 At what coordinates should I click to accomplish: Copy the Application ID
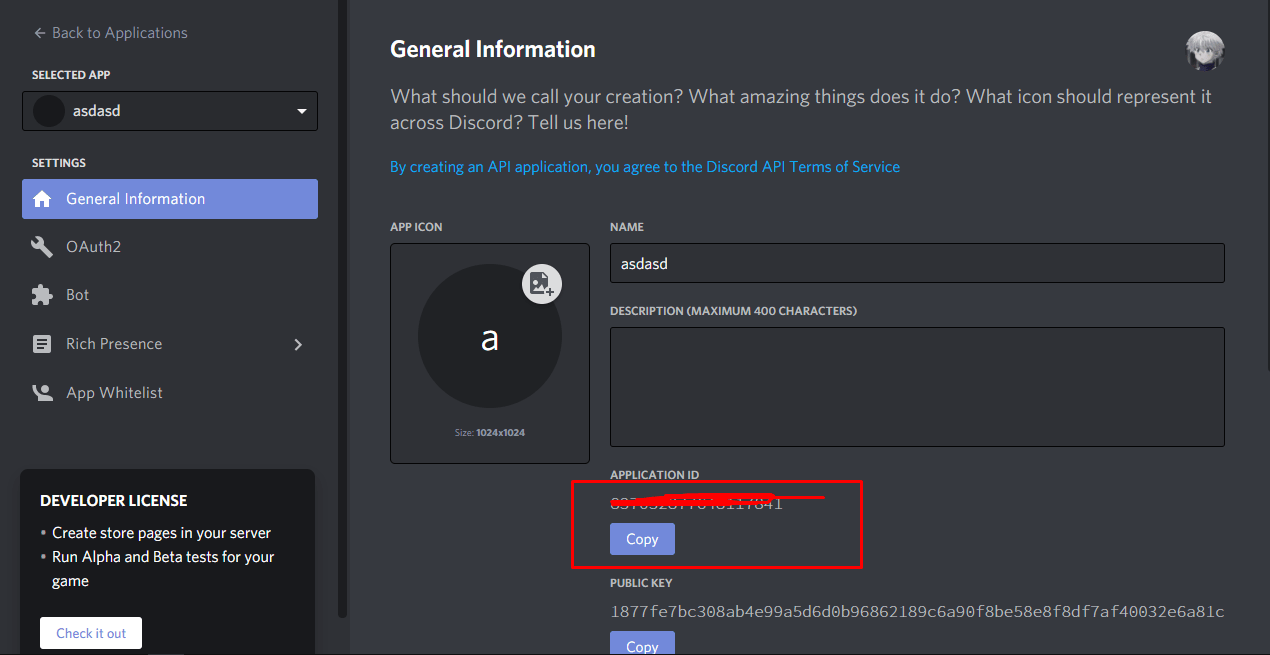tap(642, 539)
